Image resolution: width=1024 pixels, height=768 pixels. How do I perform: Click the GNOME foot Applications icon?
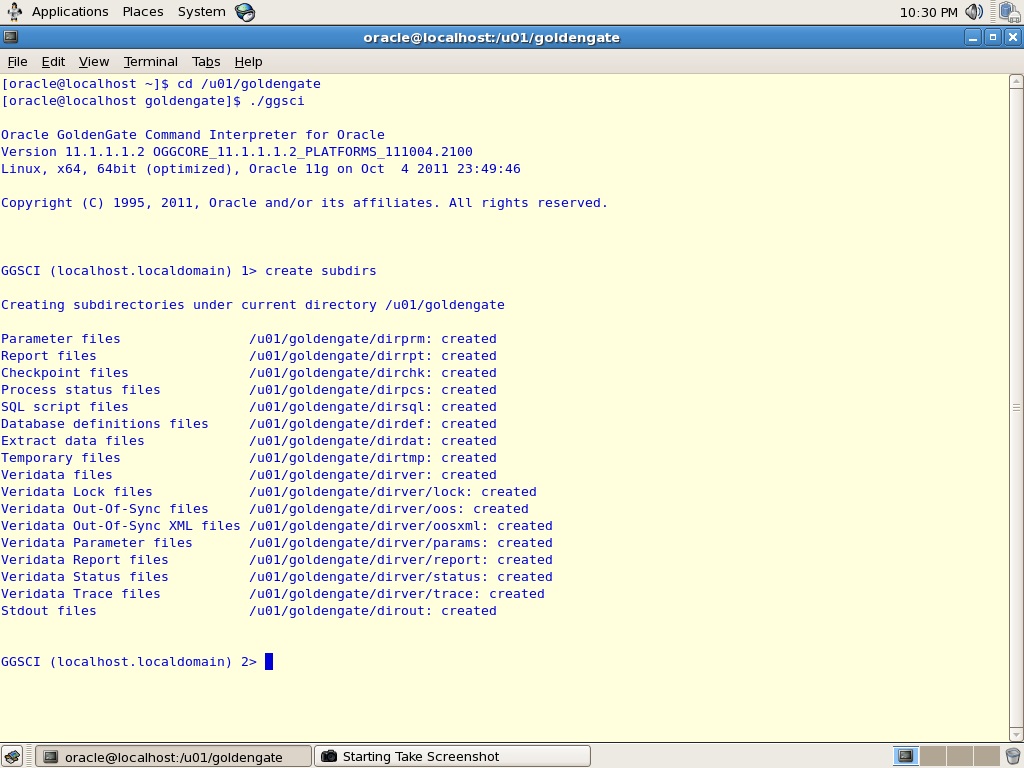(14, 12)
